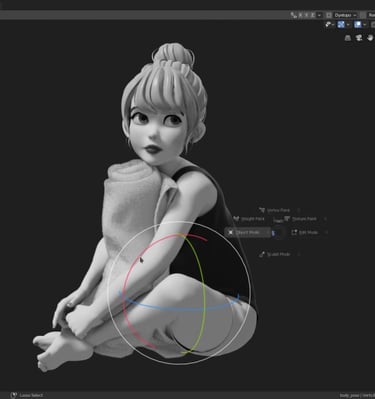Click the hand pan view icon

pos(370,38)
